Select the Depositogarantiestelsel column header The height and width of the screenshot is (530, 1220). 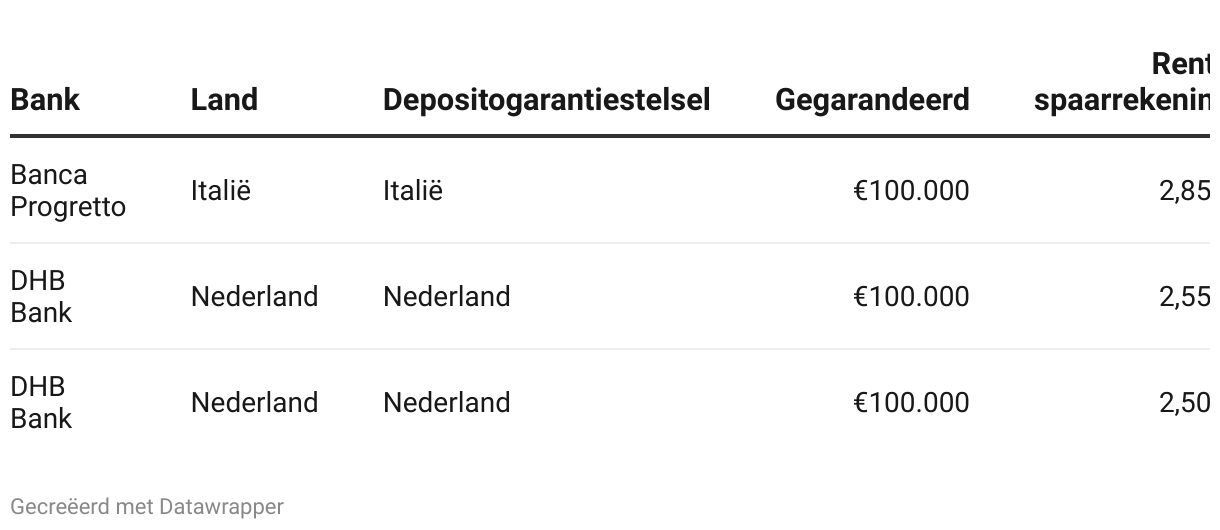tap(546, 100)
